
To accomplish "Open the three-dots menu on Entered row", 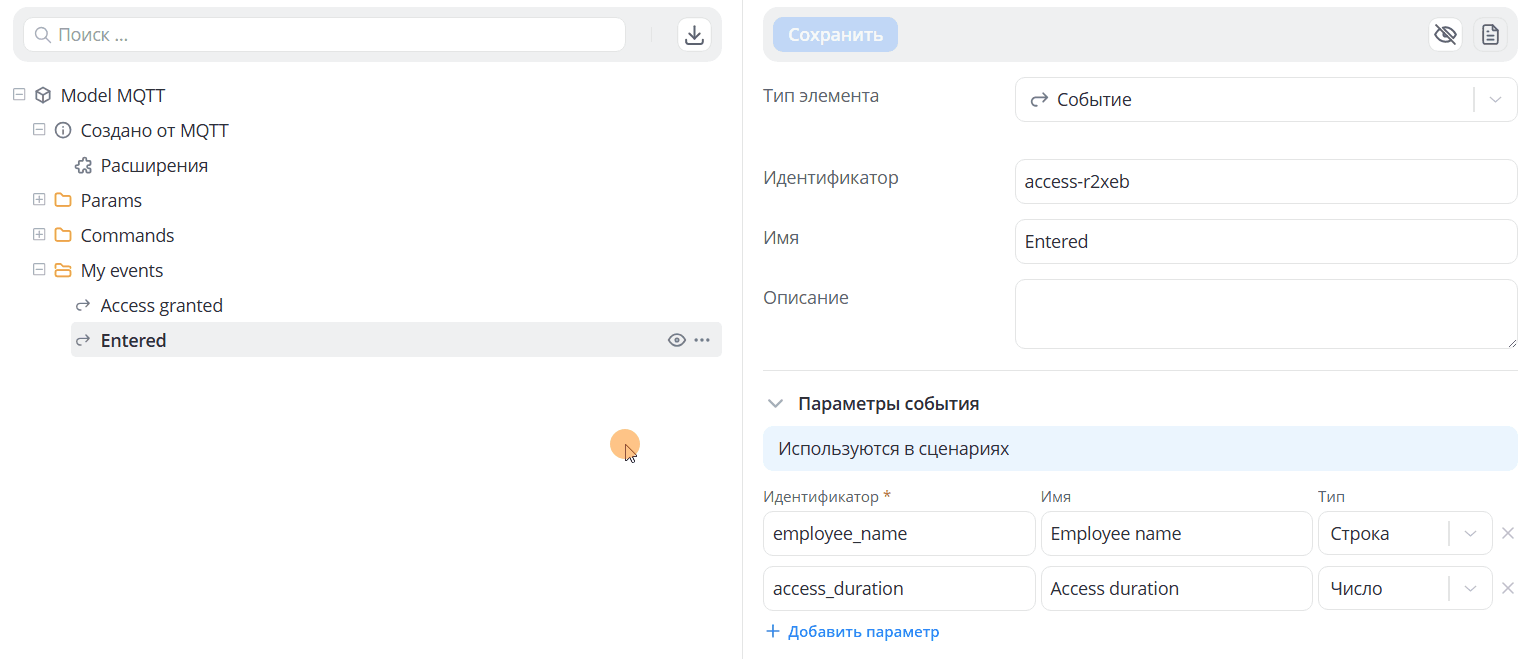I will pos(702,340).
